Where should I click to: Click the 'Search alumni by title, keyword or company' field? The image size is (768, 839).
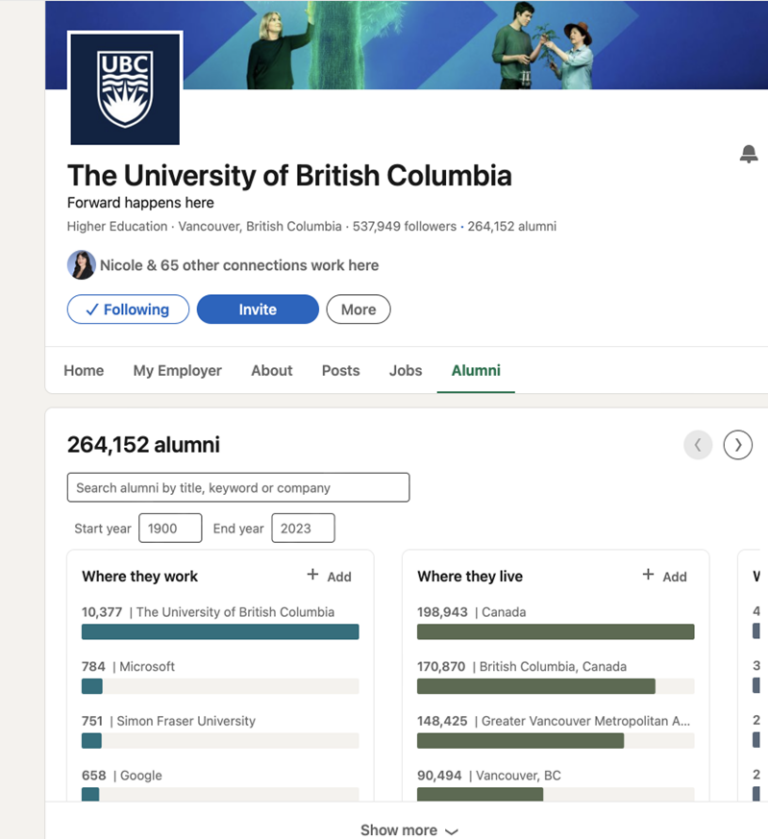(237, 487)
